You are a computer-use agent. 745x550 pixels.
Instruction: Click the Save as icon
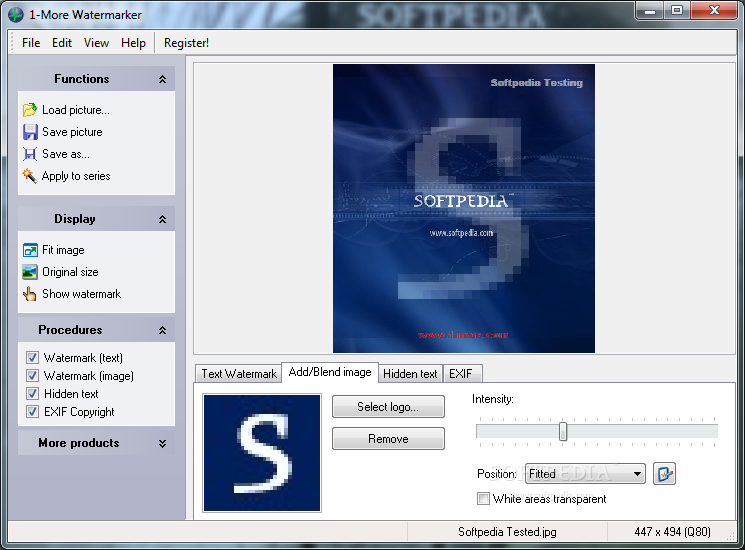tap(30, 154)
